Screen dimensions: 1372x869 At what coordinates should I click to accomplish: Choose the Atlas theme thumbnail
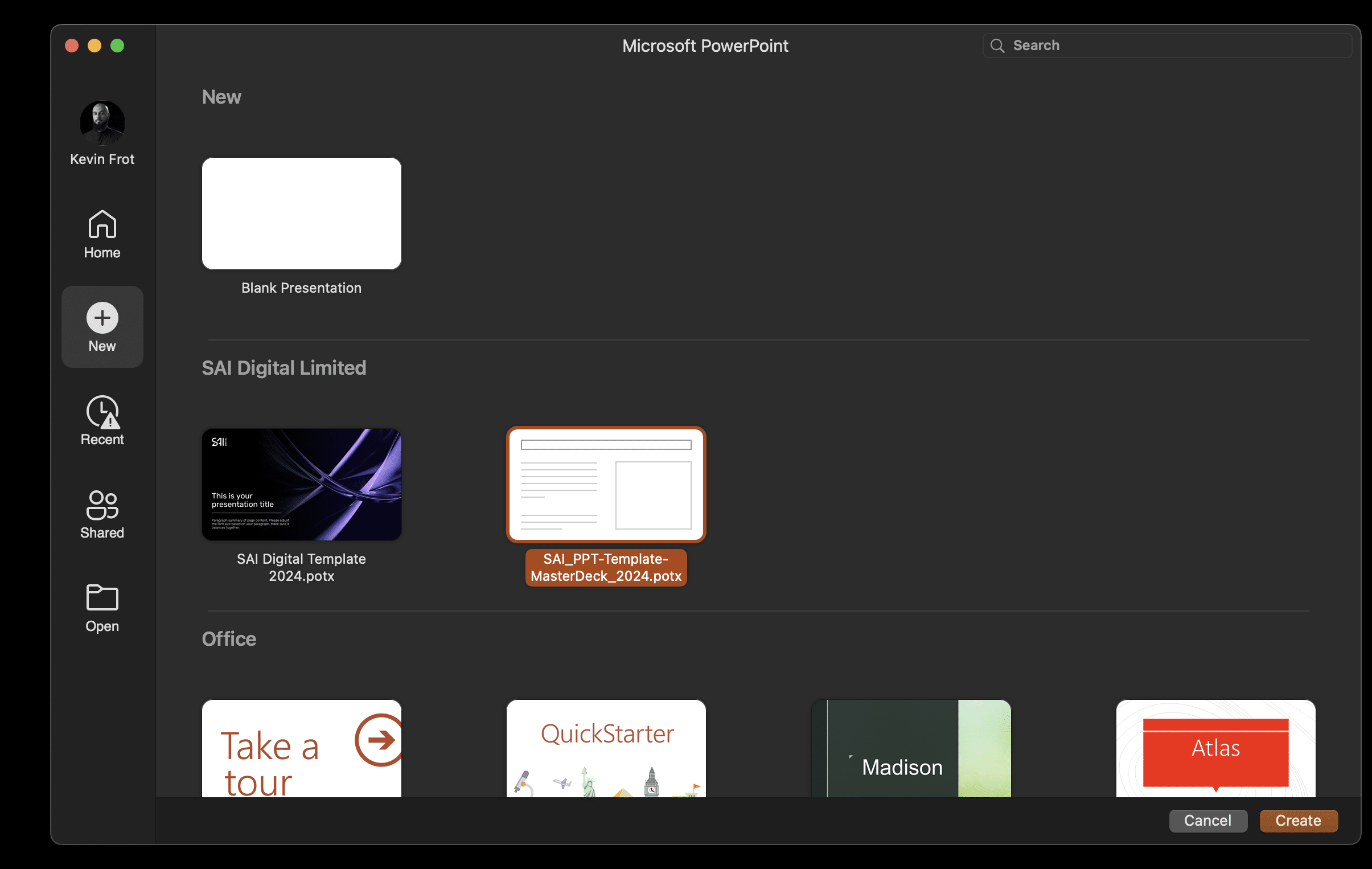(x=1215, y=752)
